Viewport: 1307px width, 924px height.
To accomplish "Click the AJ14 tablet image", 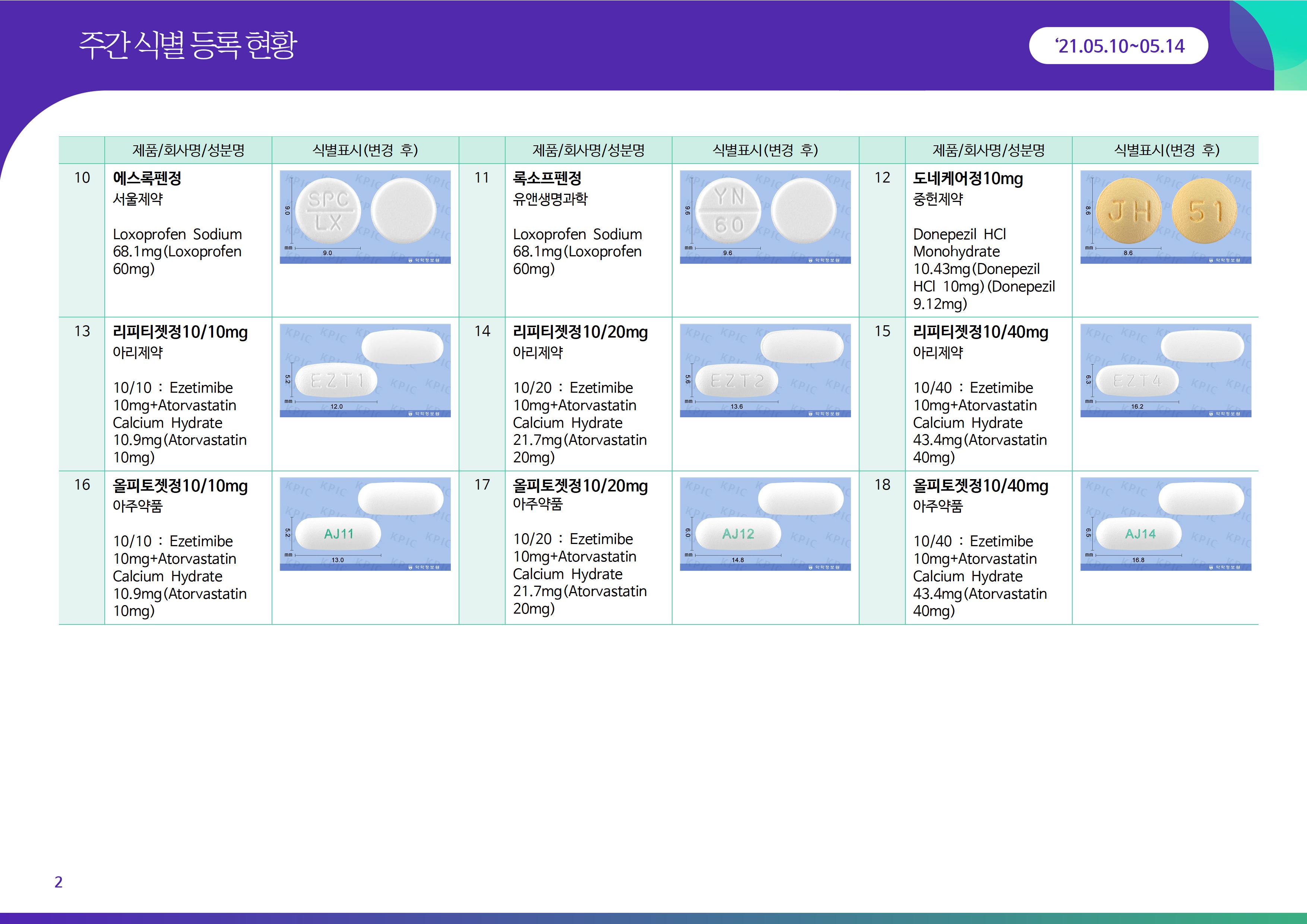I will pyautogui.click(x=1165, y=524).
